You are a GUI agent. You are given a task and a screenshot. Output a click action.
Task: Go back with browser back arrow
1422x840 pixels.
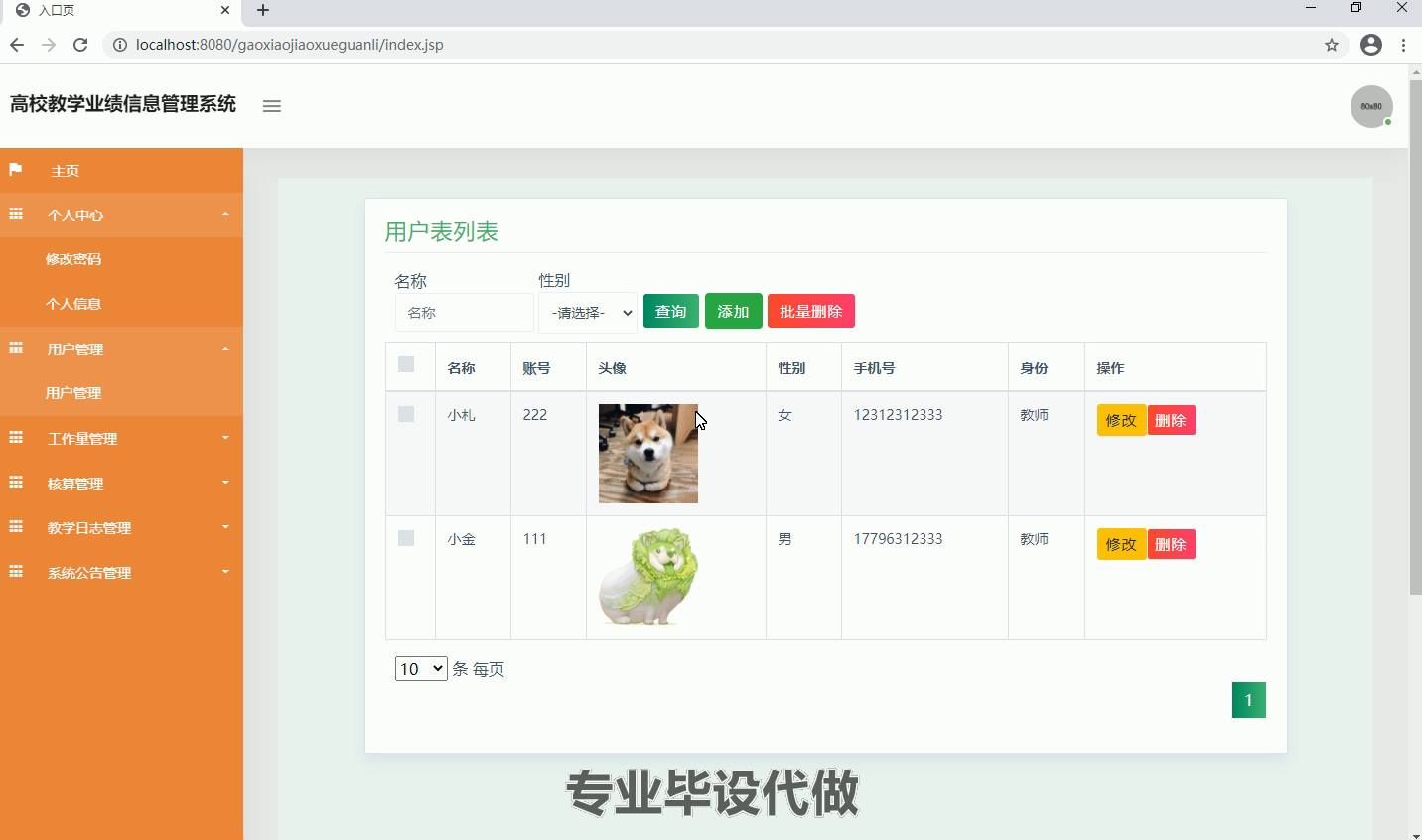click(17, 45)
